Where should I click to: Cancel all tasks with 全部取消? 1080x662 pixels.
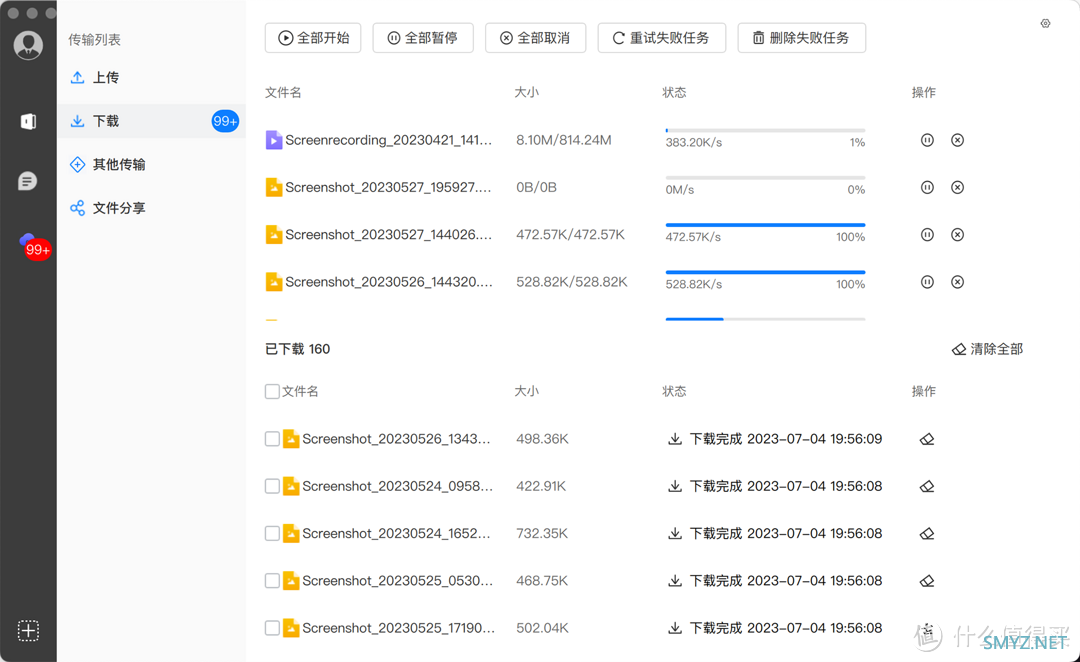click(535, 38)
